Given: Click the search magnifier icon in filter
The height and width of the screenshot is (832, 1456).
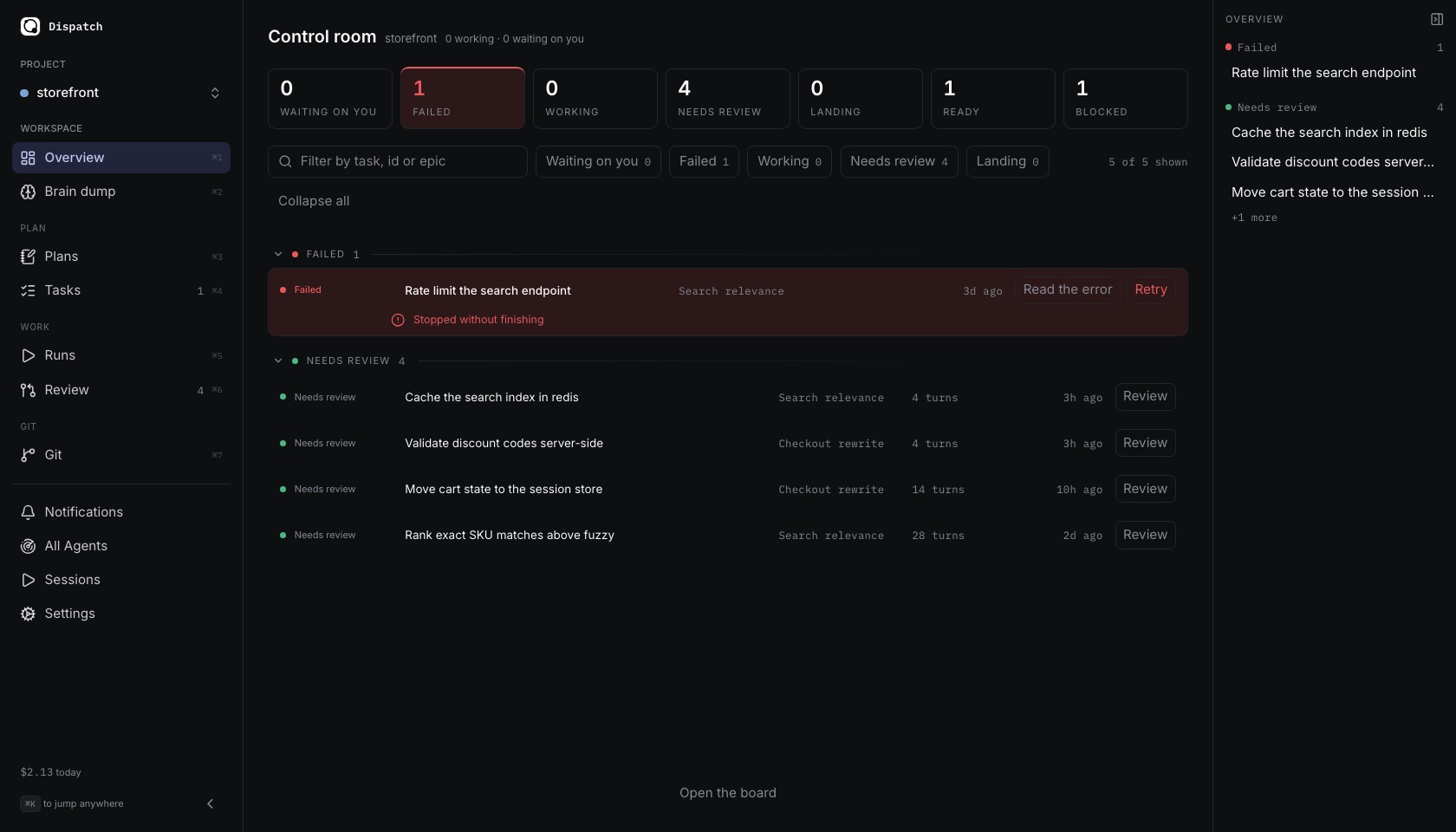Looking at the screenshot, I should point(285,161).
